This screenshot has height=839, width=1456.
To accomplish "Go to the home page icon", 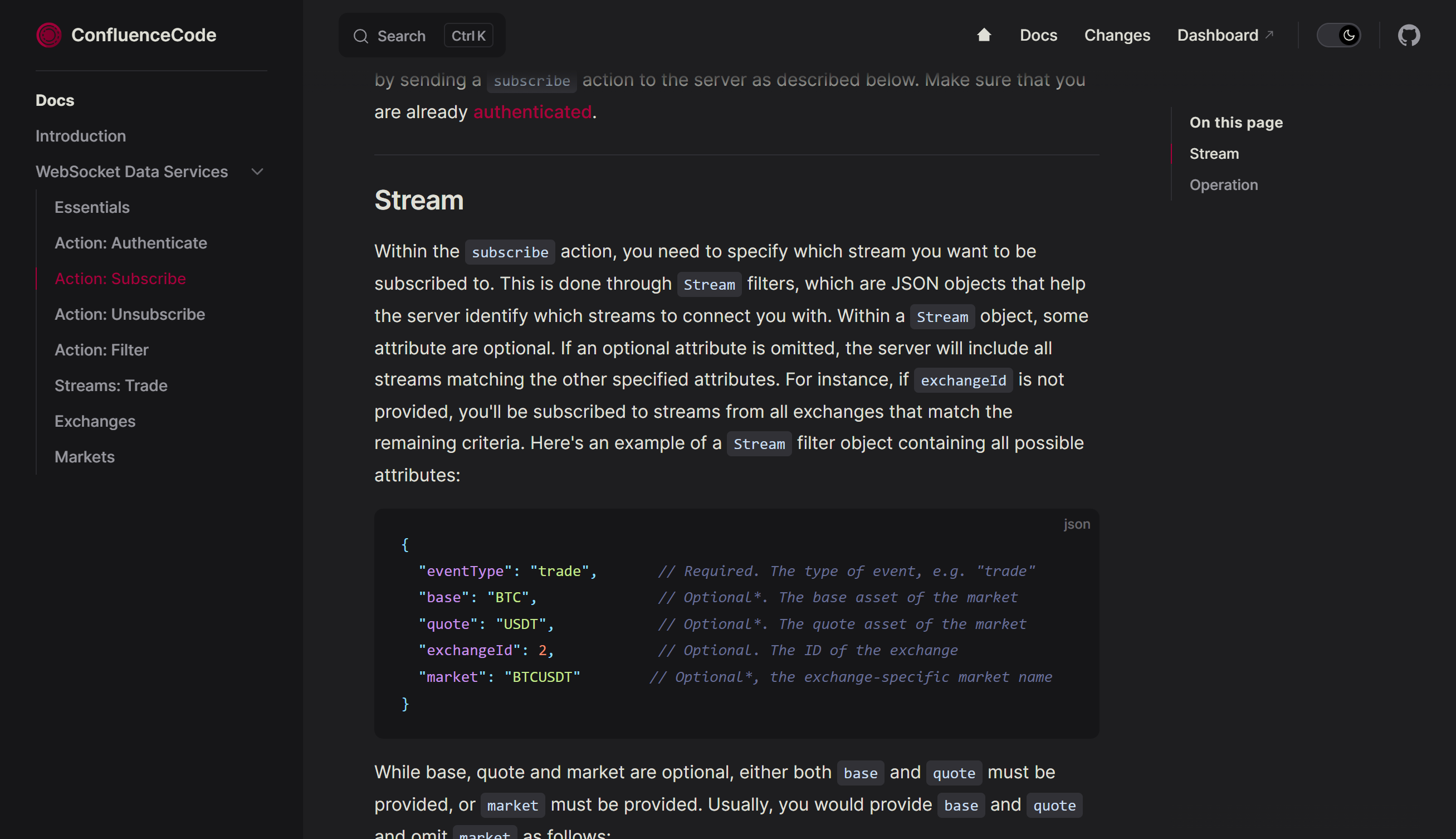I will [984, 35].
